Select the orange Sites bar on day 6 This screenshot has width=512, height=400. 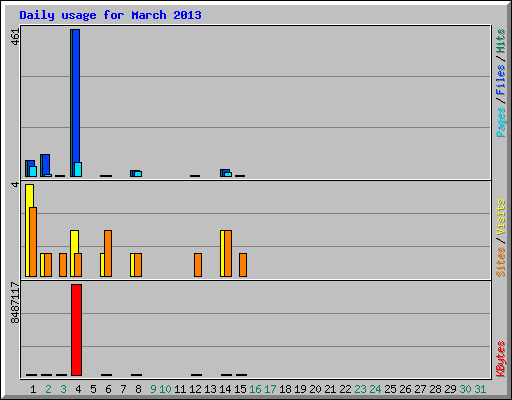pyautogui.click(x=108, y=253)
